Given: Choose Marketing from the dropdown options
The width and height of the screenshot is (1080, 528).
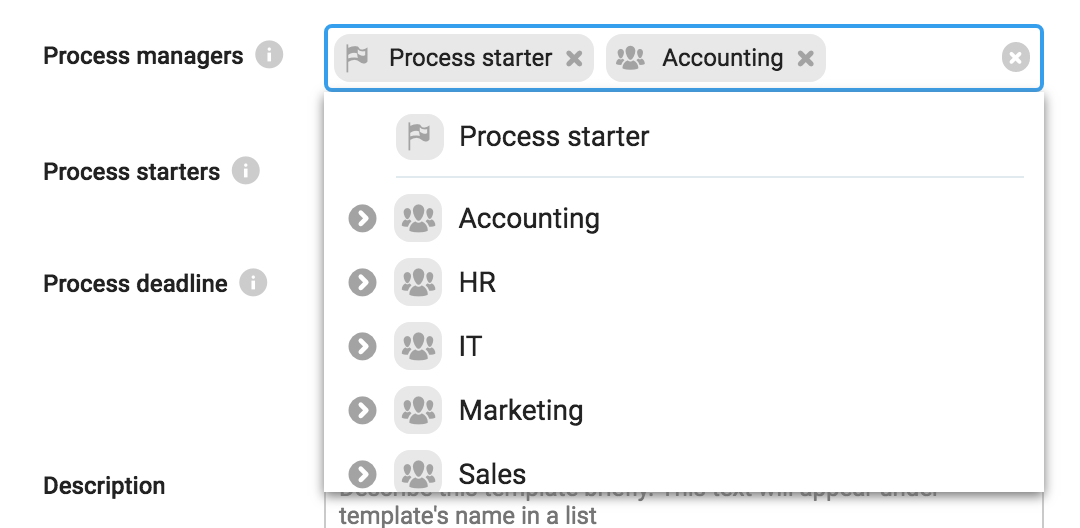Looking at the screenshot, I should [x=521, y=411].
